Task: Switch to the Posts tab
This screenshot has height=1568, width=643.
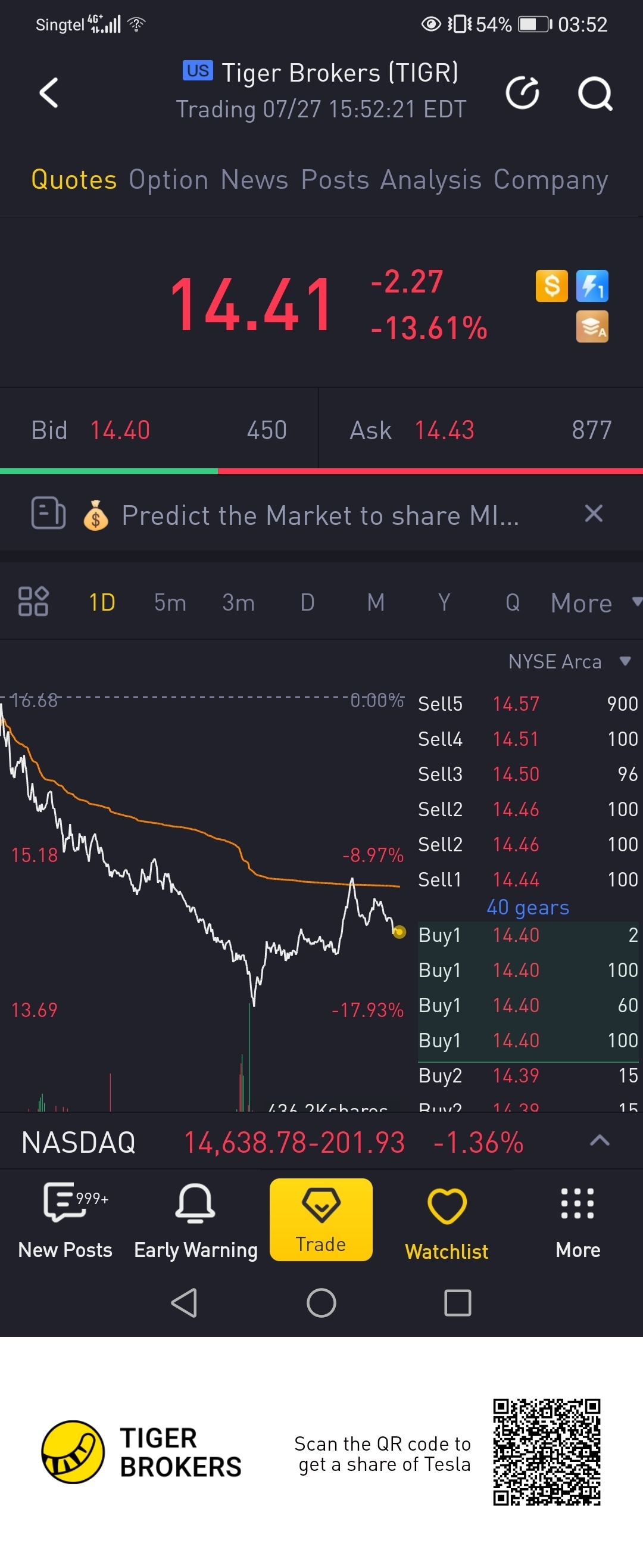Action: [x=335, y=179]
